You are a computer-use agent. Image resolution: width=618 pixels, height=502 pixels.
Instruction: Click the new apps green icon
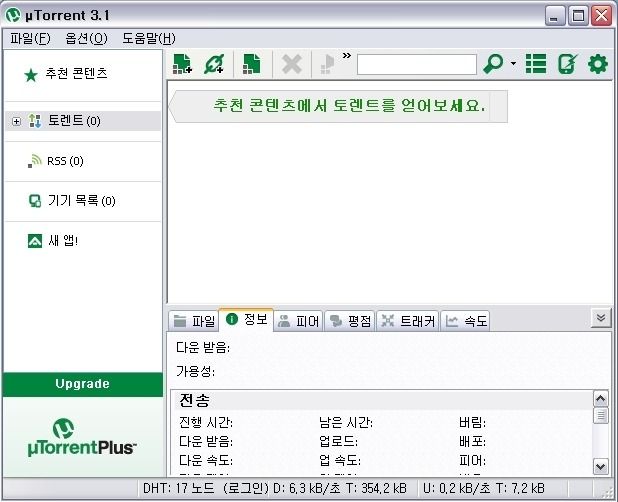tap(35, 241)
